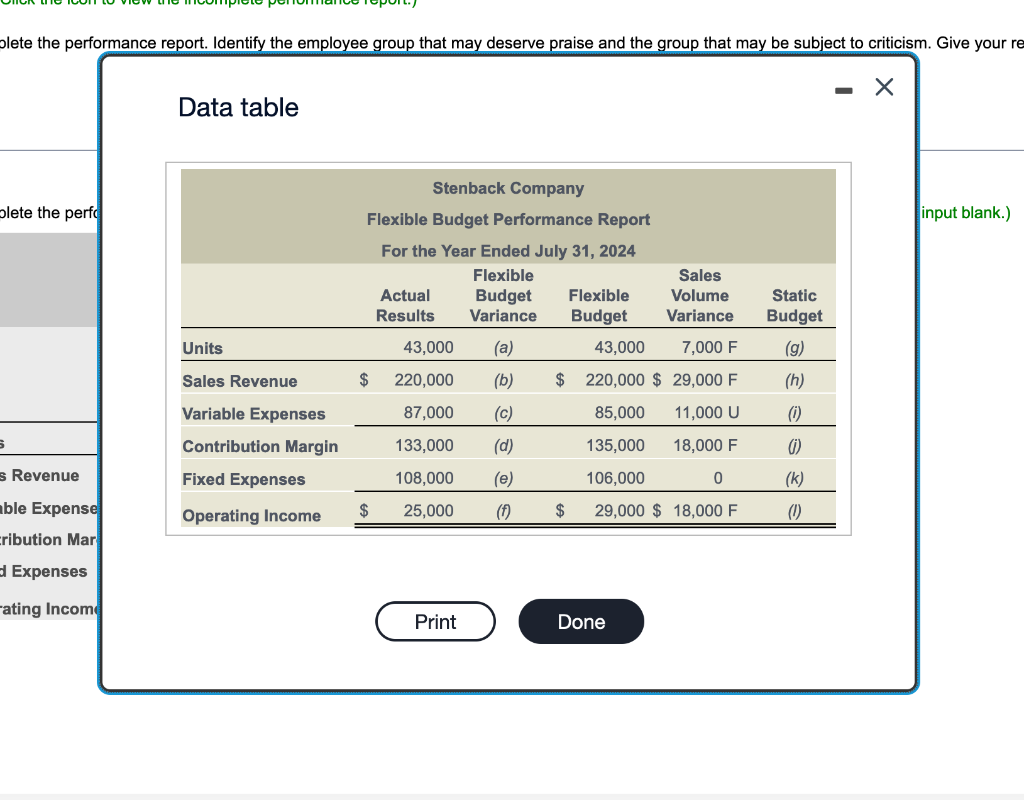Image resolution: width=1024 pixels, height=800 pixels.
Task: Select input blank (g) in Static Budget column
Action: 793,346
